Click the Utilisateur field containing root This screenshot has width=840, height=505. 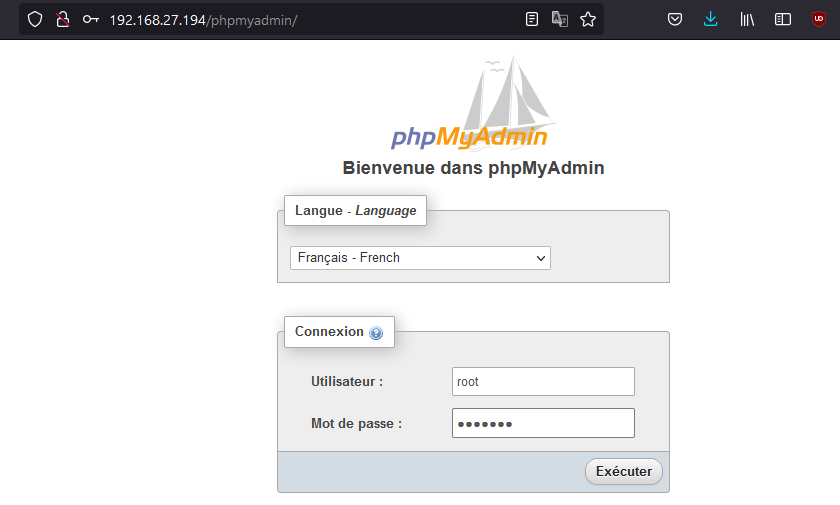coord(543,381)
